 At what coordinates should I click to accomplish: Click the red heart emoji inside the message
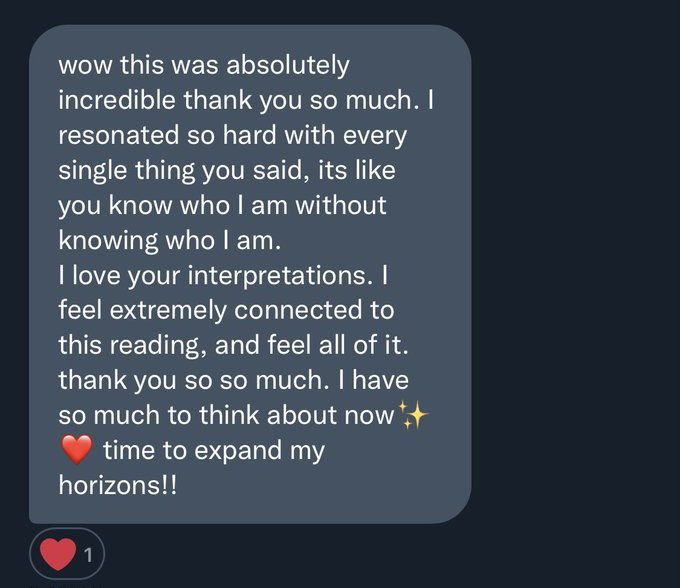click(x=77, y=450)
